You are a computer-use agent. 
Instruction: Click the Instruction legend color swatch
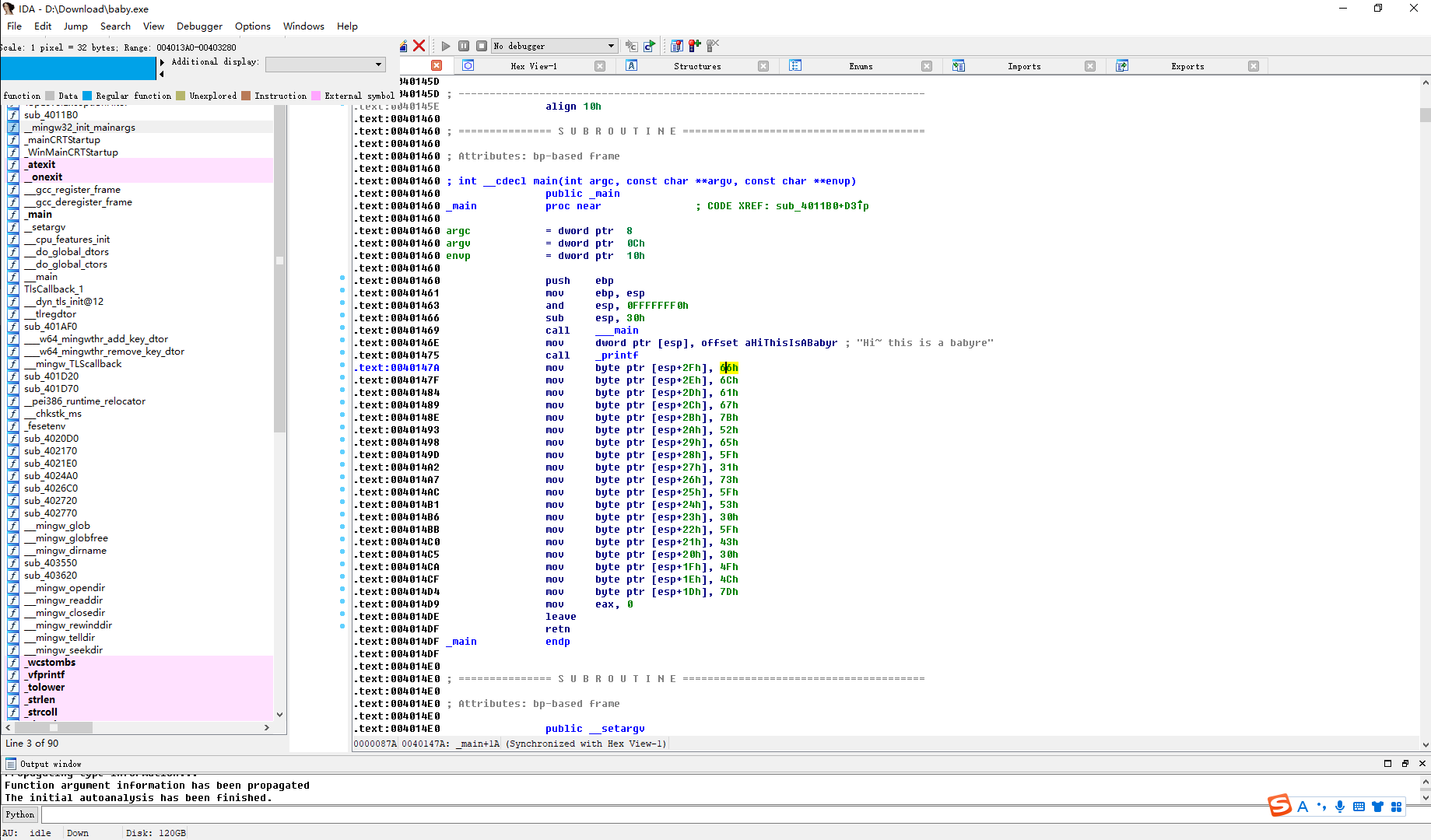tap(246, 96)
